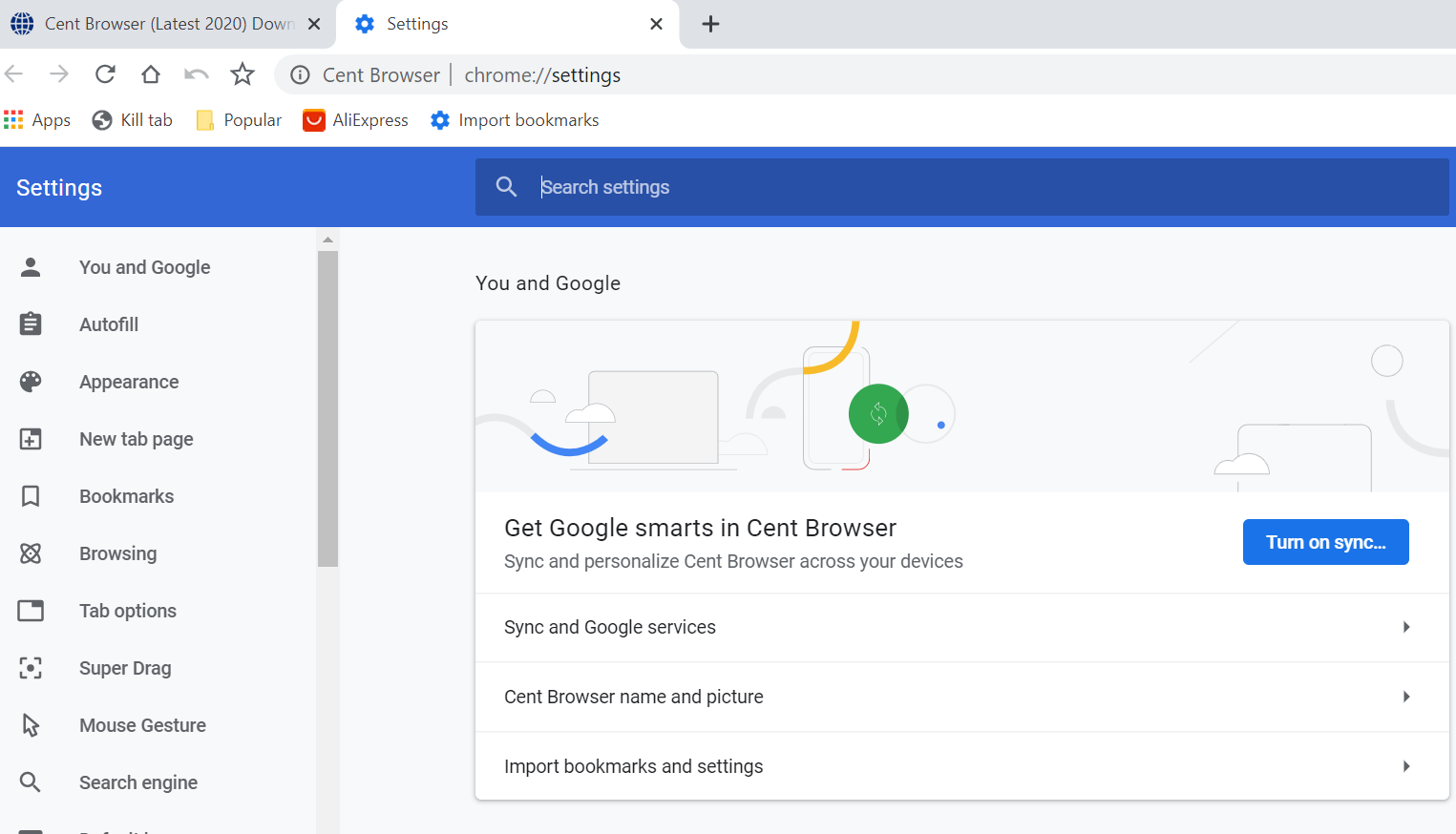
Task: Click the sidebar scrollbar thumb
Action: (327, 408)
